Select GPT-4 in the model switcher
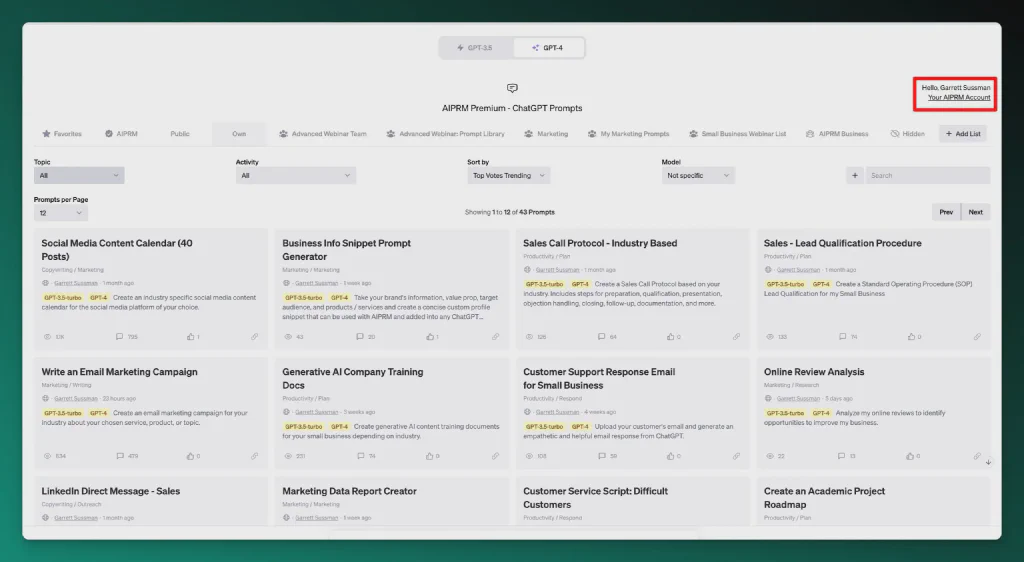1024x562 pixels. (548, 48)
